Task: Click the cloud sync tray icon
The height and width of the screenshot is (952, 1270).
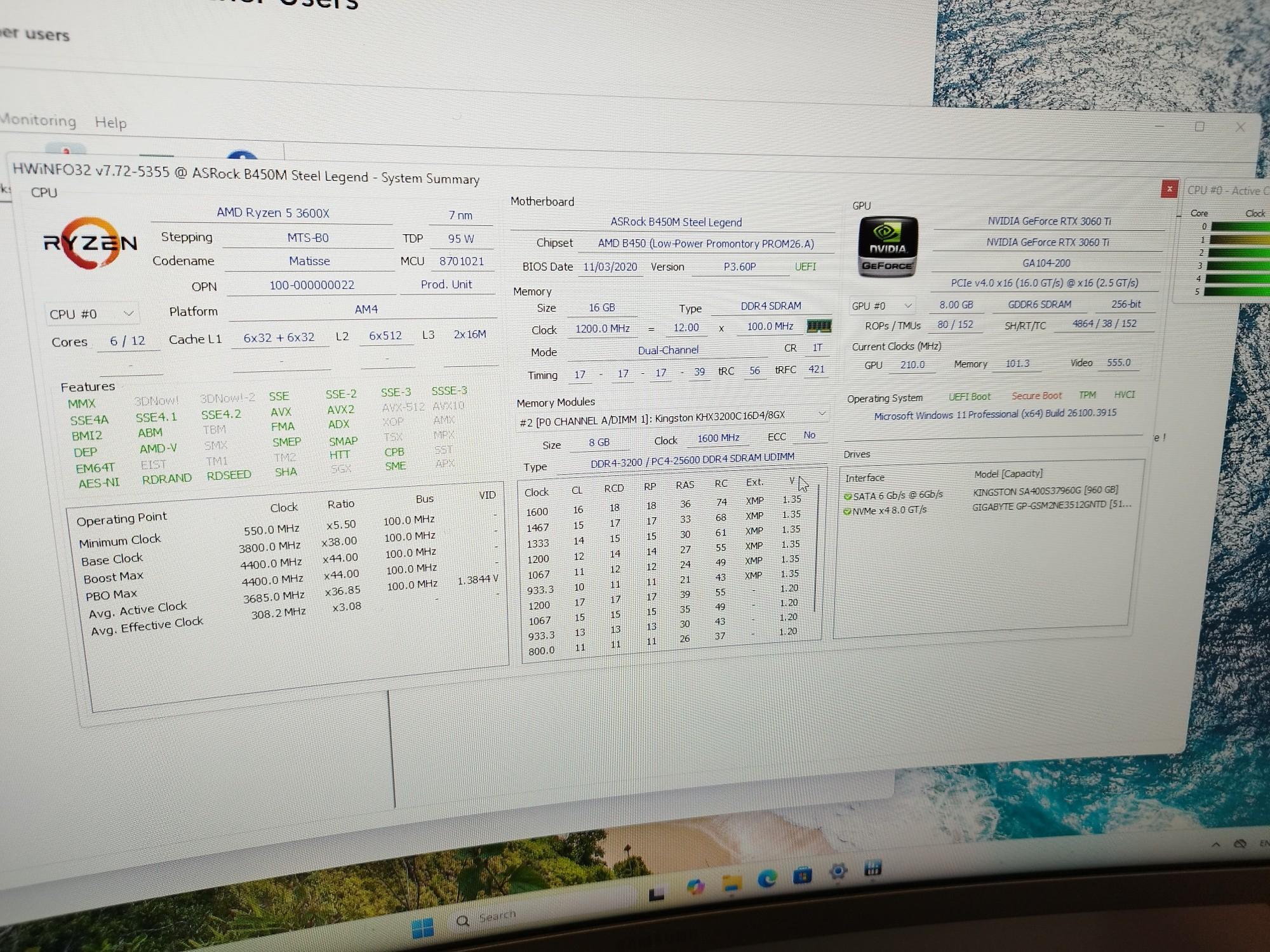Action: [x=1240, y=843]
